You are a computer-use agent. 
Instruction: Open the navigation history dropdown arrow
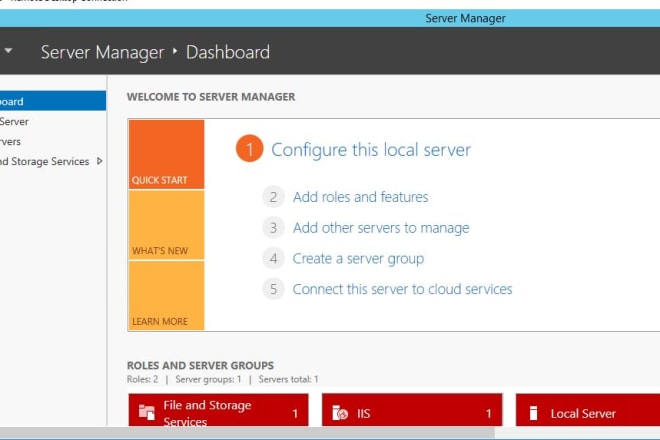(8, 51)
